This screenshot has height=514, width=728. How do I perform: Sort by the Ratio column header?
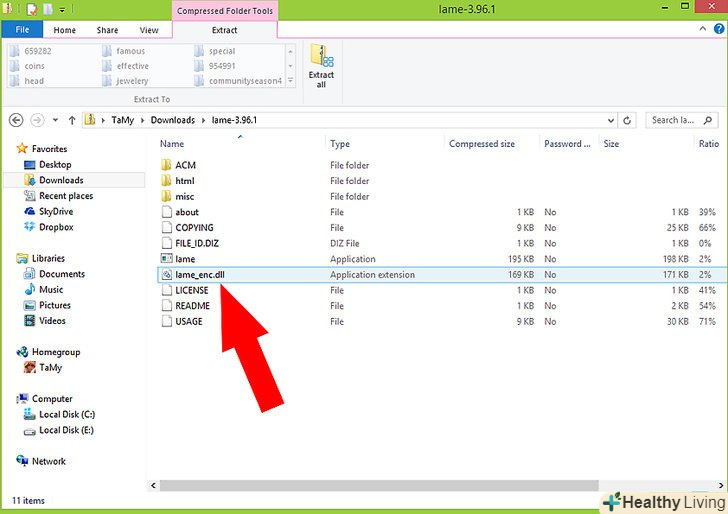pyautogui.click(x=709, y=144)
